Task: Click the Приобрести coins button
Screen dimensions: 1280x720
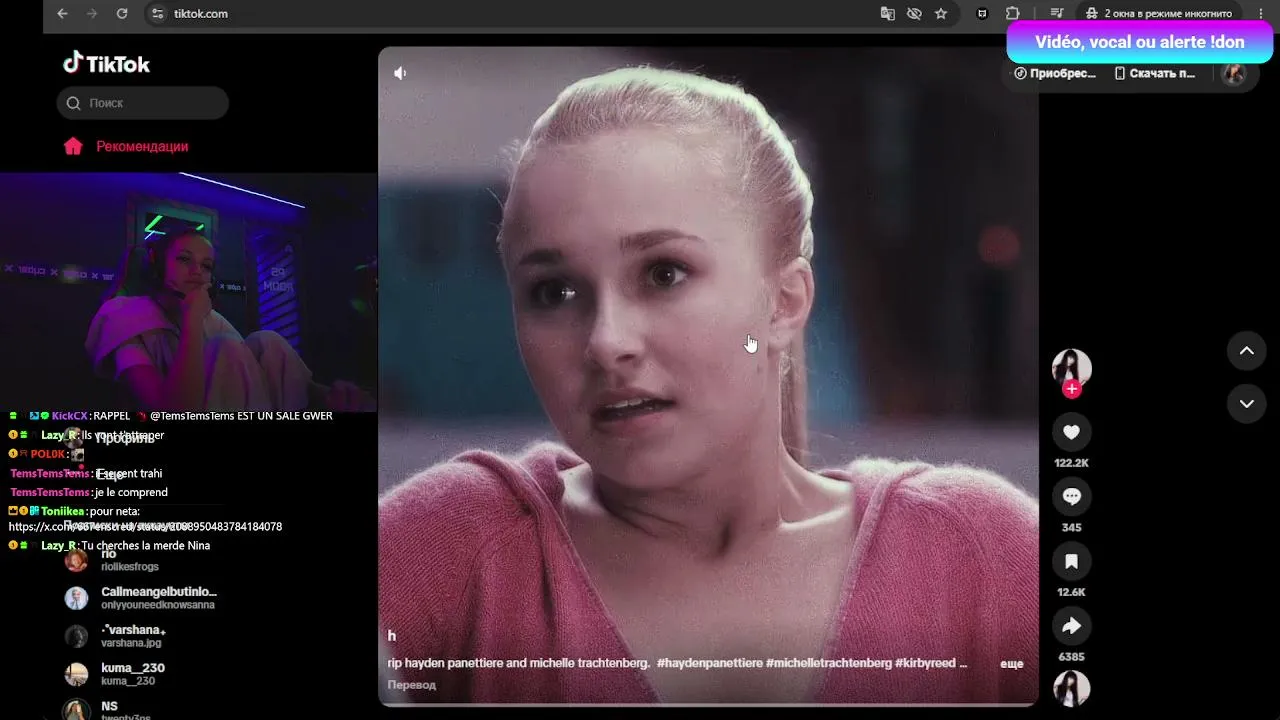Action: (x=1055, y=73)
